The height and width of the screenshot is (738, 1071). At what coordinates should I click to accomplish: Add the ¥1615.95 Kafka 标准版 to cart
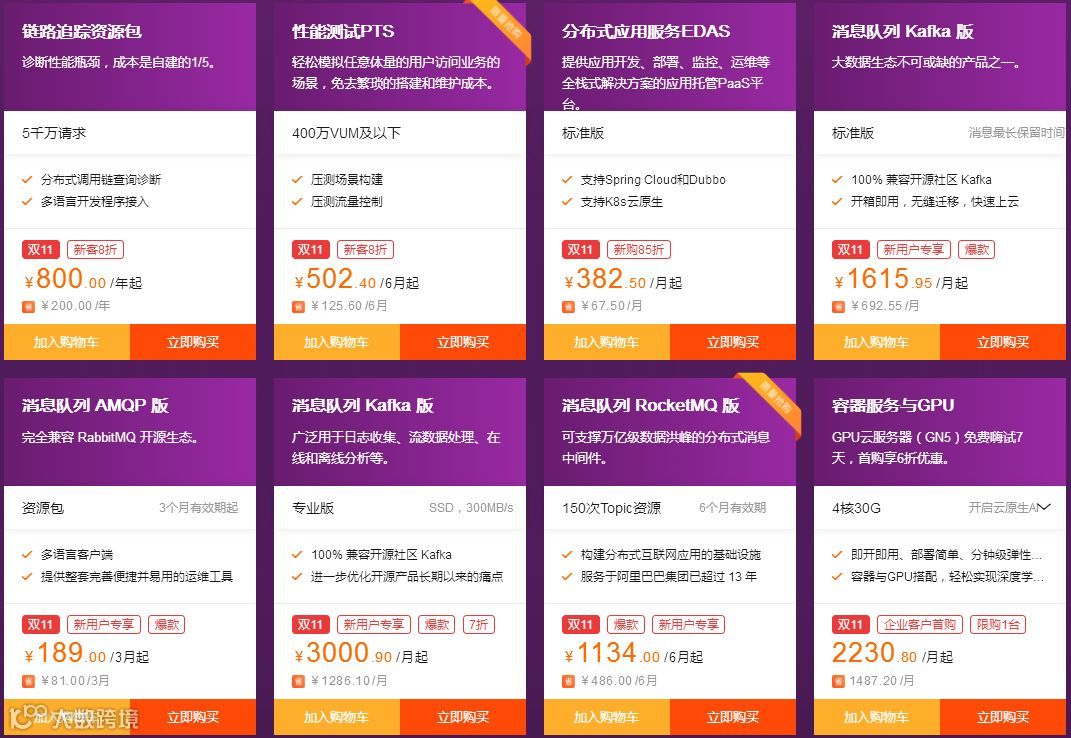877,342
